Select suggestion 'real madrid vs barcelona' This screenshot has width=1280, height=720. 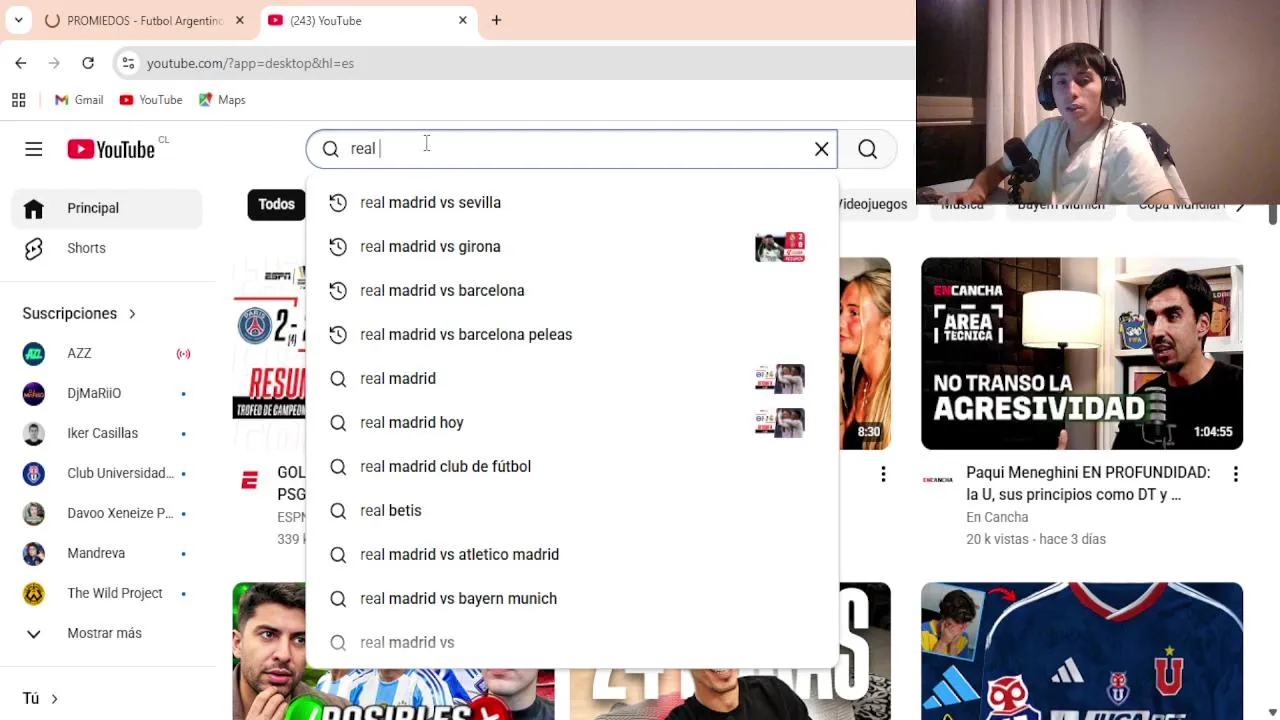pos(571,290)
